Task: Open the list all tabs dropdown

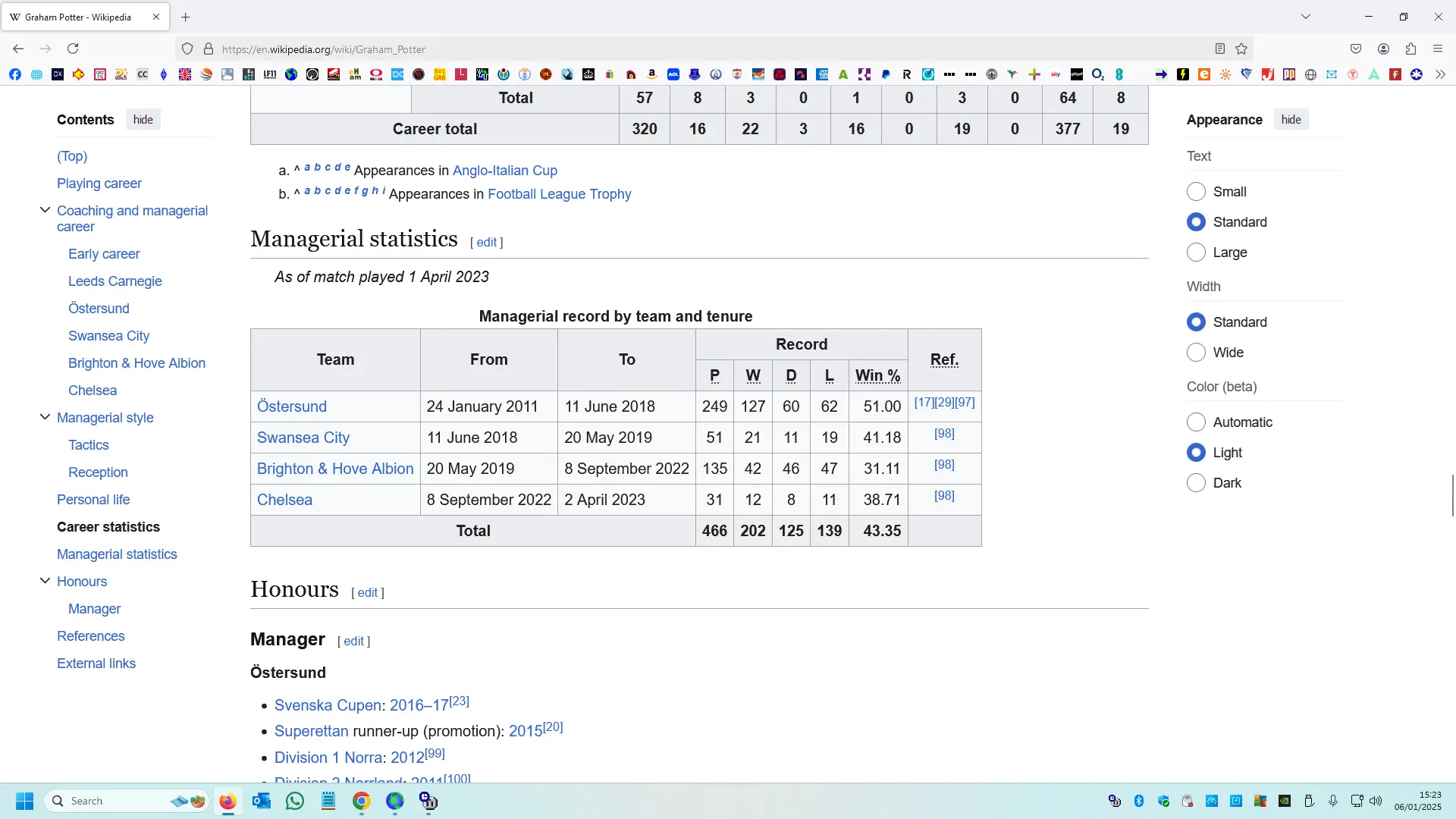Action: coord(1306,17)
